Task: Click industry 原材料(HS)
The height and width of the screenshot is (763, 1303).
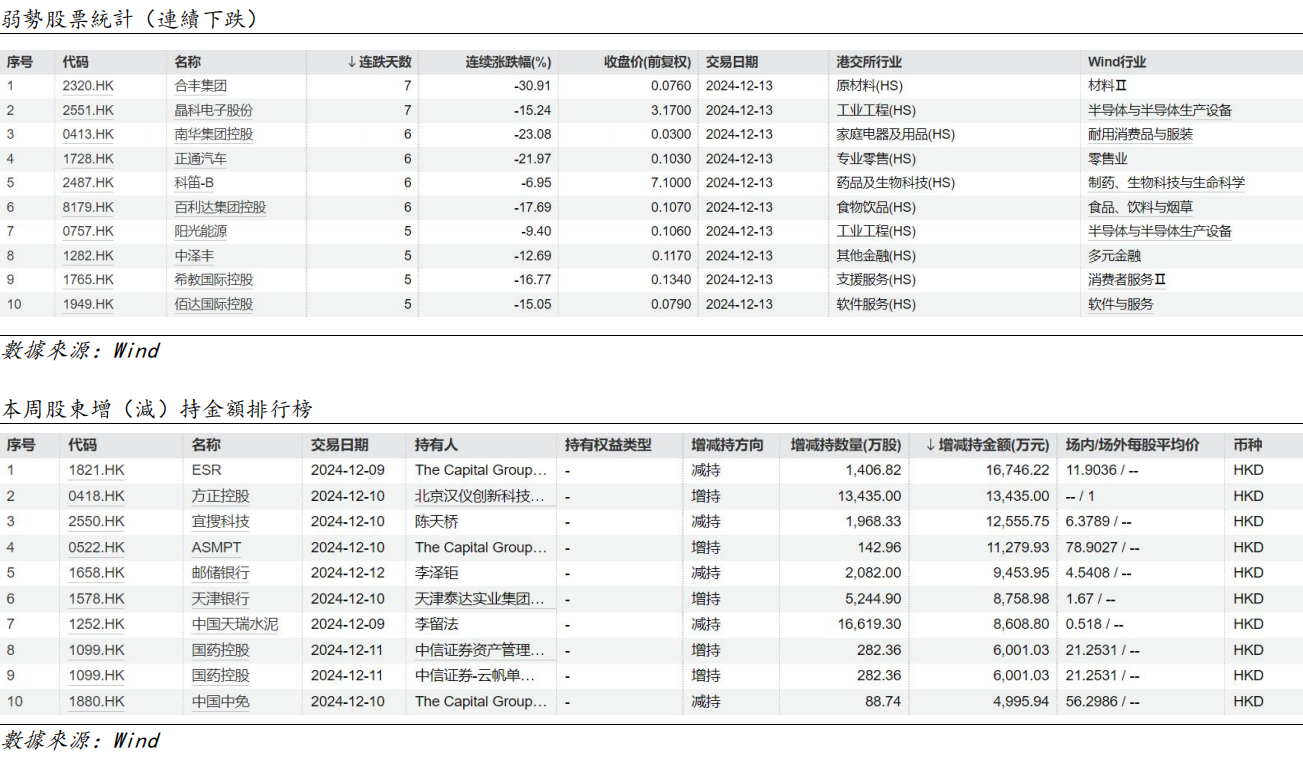Action: coord(868,86)
